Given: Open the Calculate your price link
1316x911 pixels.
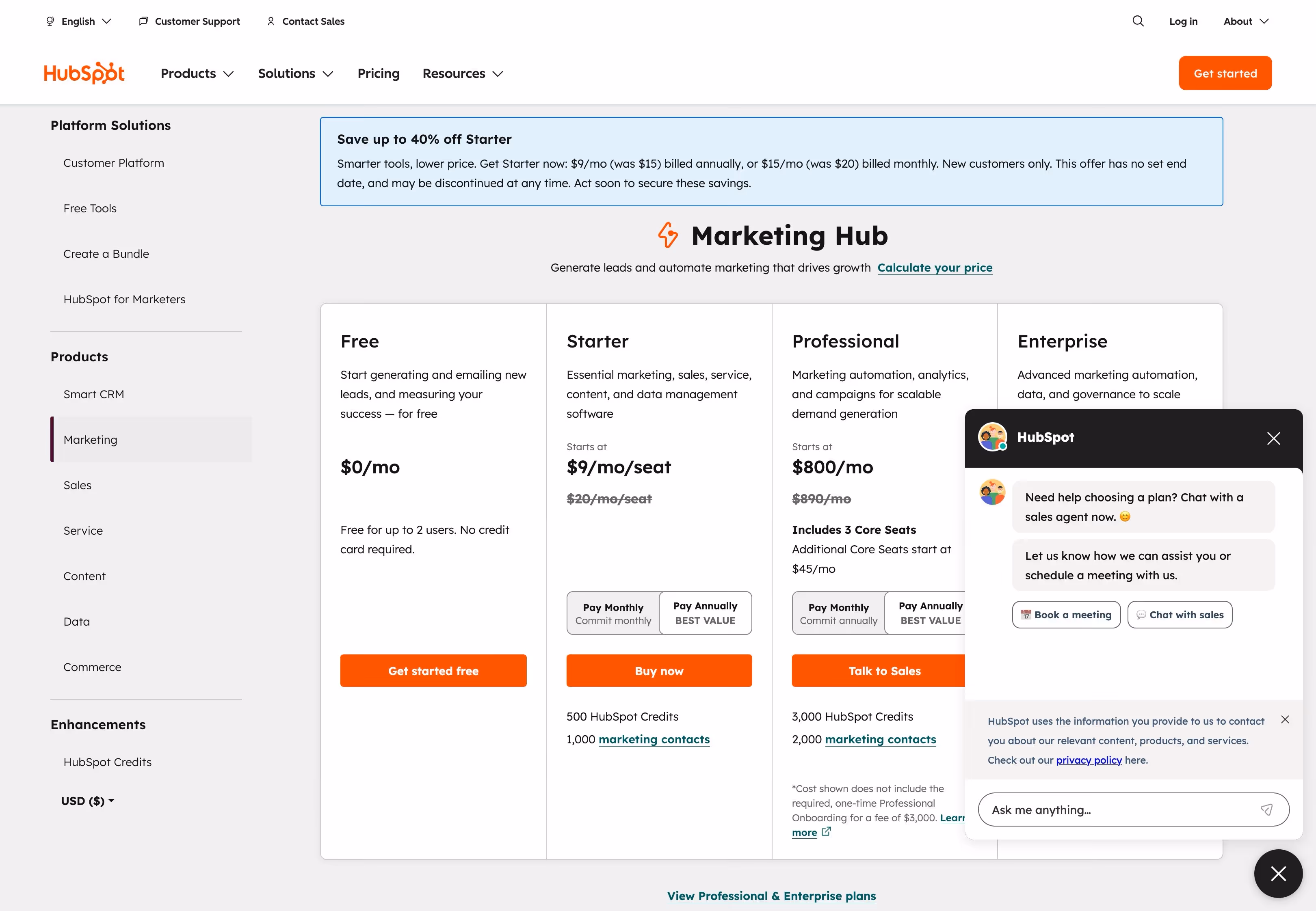Looking at the screenshot, I should tap(935, 267).
